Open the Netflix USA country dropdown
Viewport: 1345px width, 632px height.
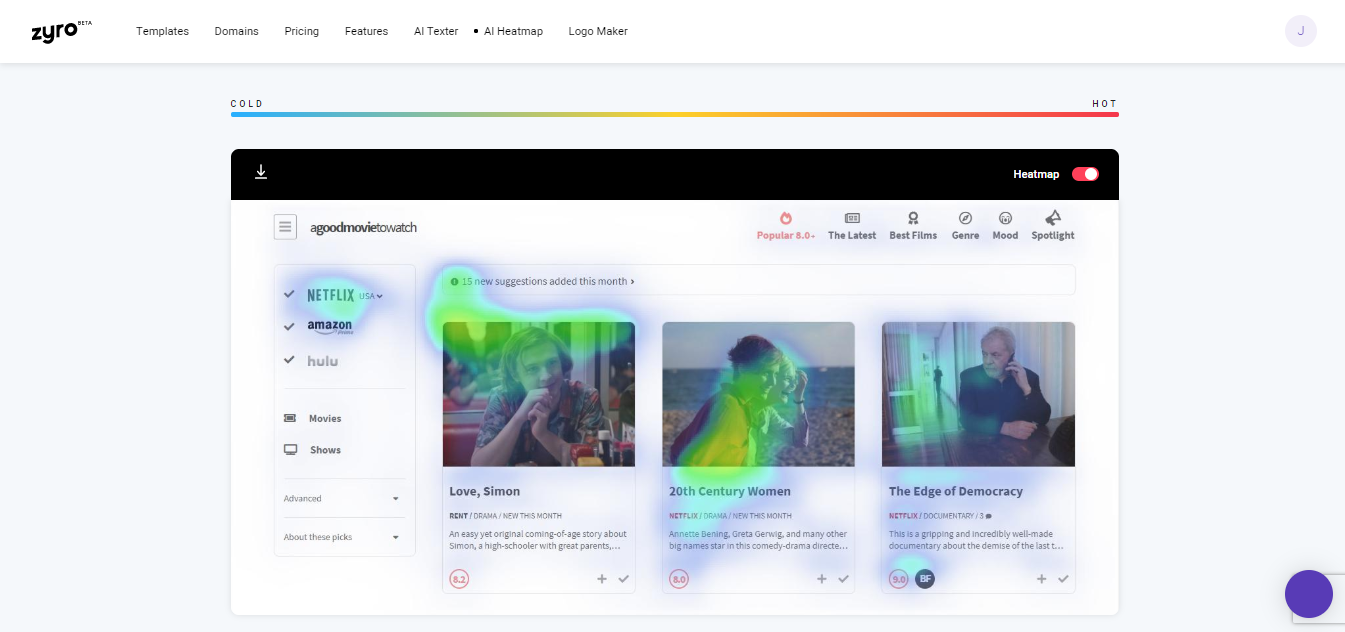[x=371, y=296]
